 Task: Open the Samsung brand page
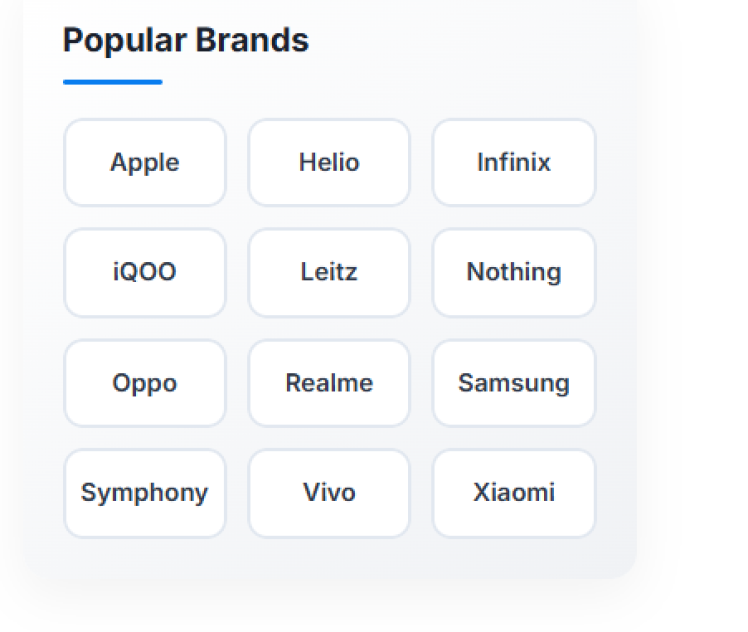pos(514,383)
